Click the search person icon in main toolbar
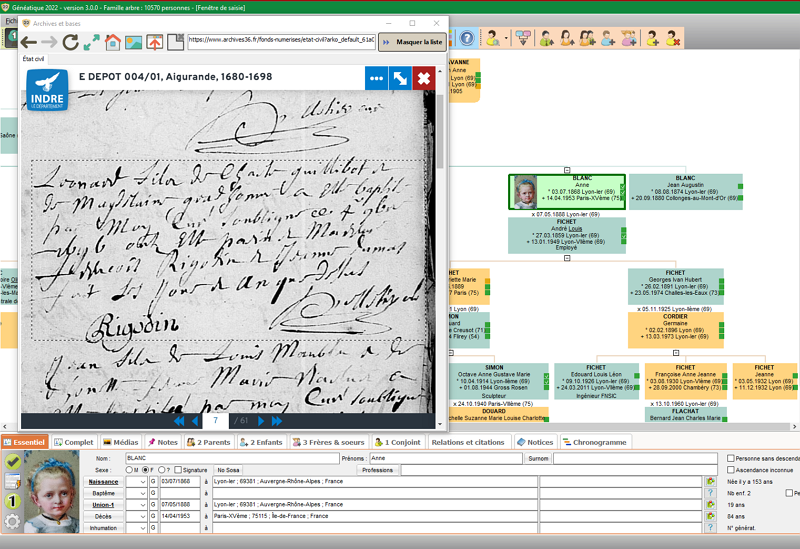 (493, 38)
